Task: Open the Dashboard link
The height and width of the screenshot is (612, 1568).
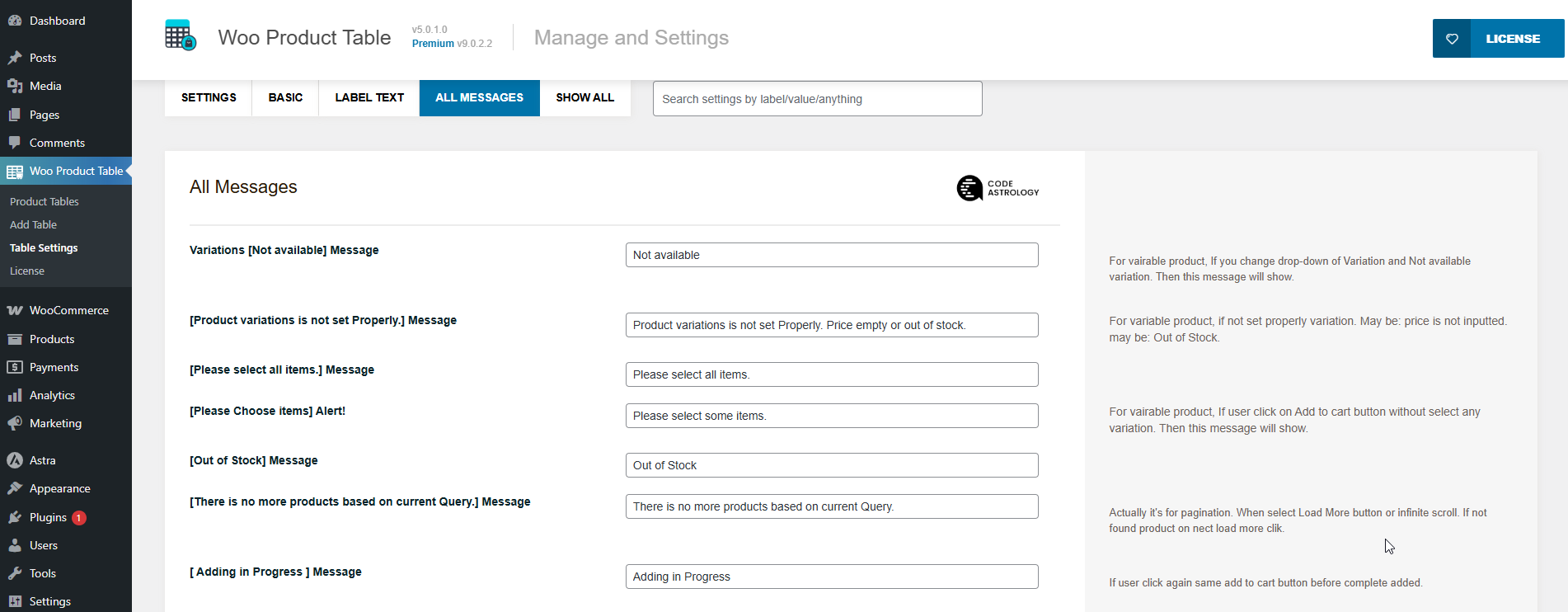Action: [x=57, y=21]
